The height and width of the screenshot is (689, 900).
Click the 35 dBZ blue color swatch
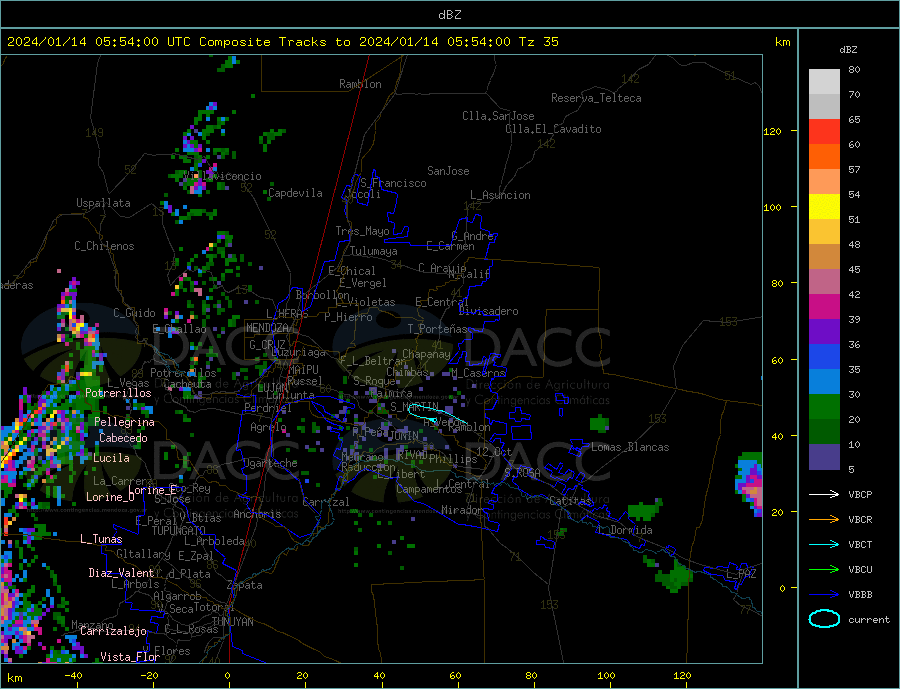(x=824, y=357)
